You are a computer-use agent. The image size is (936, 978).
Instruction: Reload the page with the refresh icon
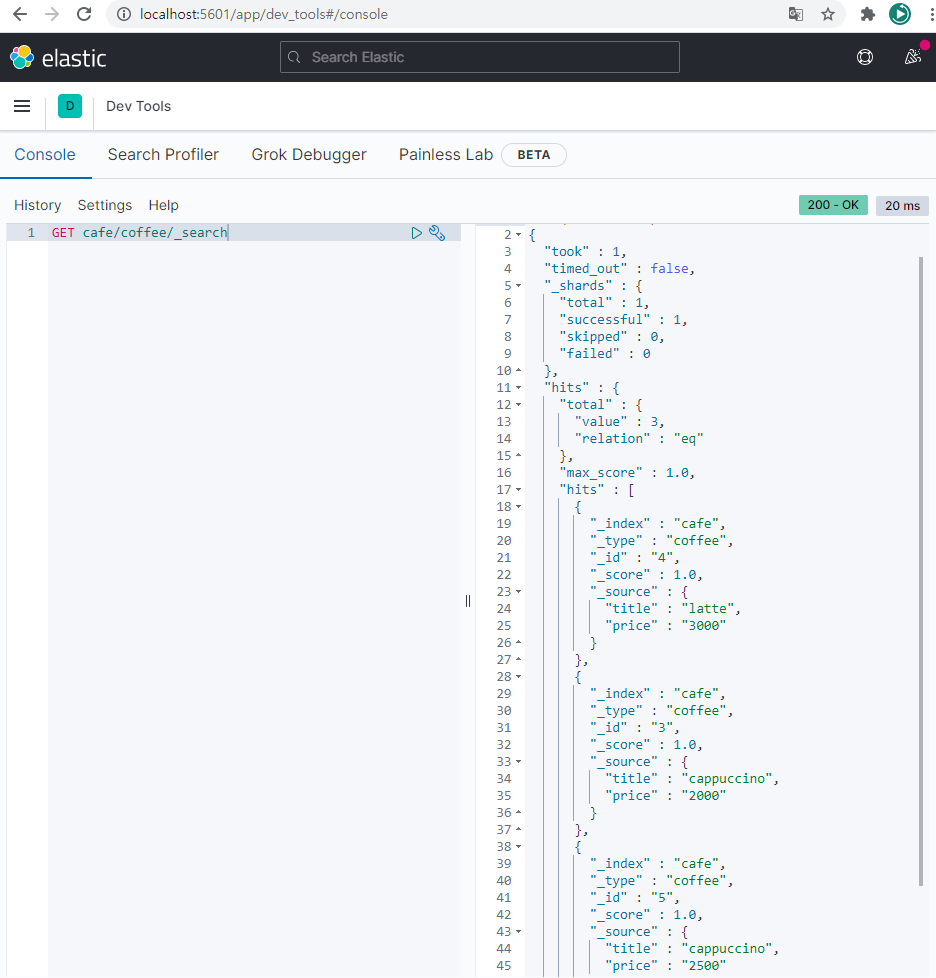click(x=84, y=14)
